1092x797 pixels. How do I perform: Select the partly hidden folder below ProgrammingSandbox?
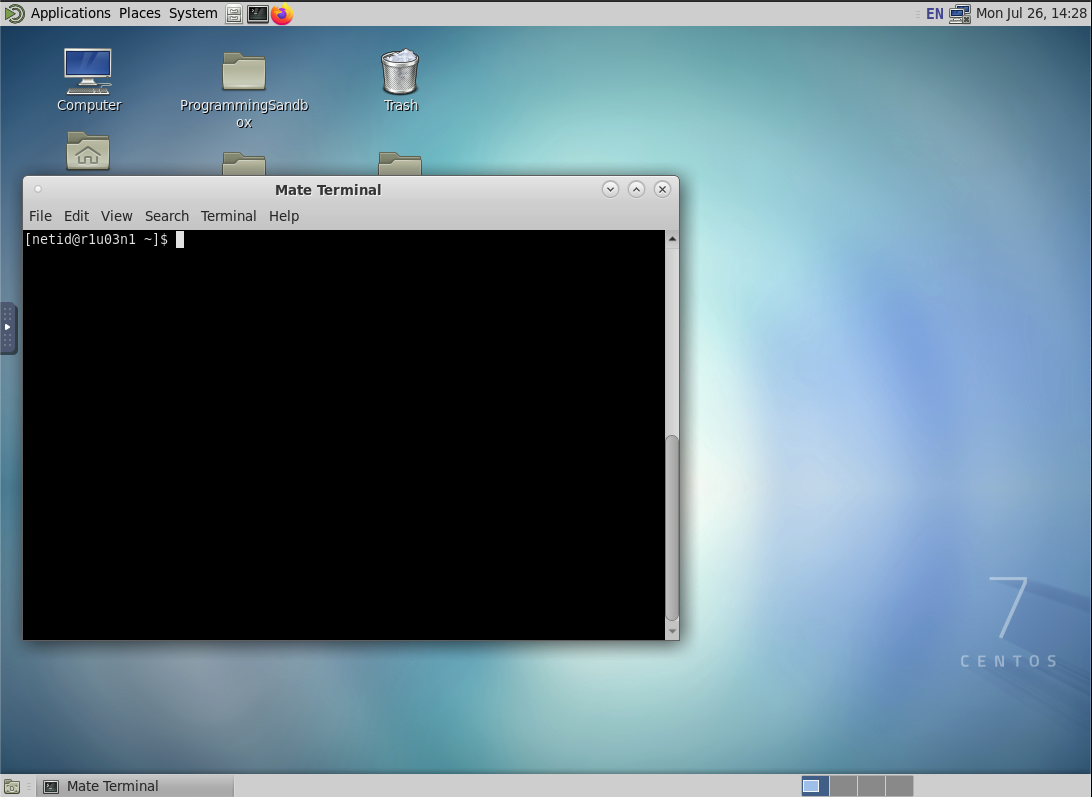pos(244,164)
